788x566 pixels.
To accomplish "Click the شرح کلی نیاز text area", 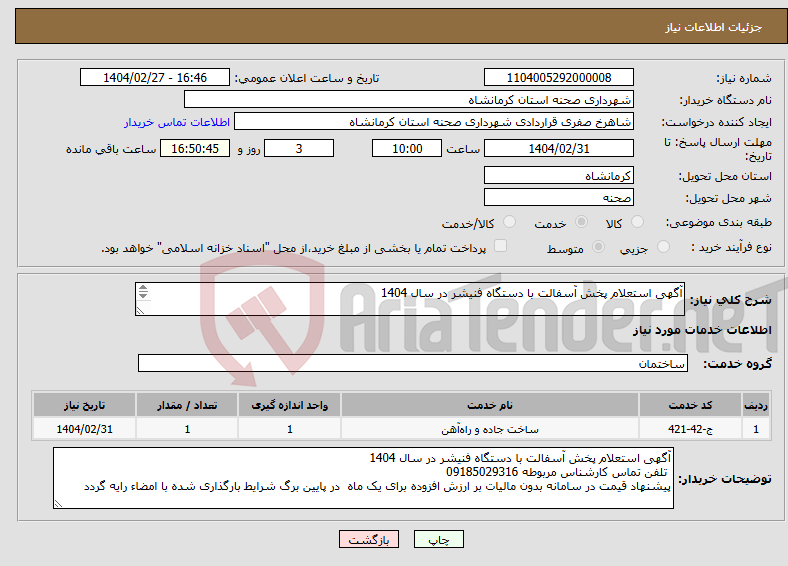I will click(410, 299).
